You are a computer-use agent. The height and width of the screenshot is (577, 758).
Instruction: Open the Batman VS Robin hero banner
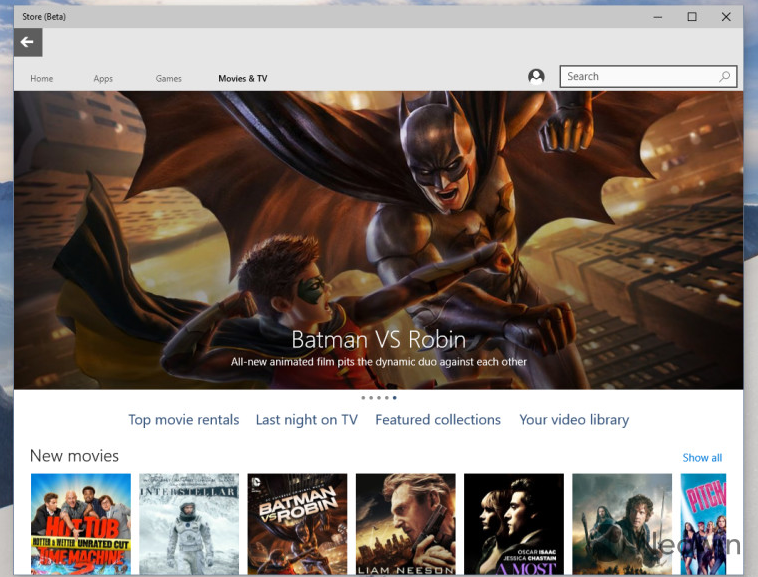pos(379,240)
